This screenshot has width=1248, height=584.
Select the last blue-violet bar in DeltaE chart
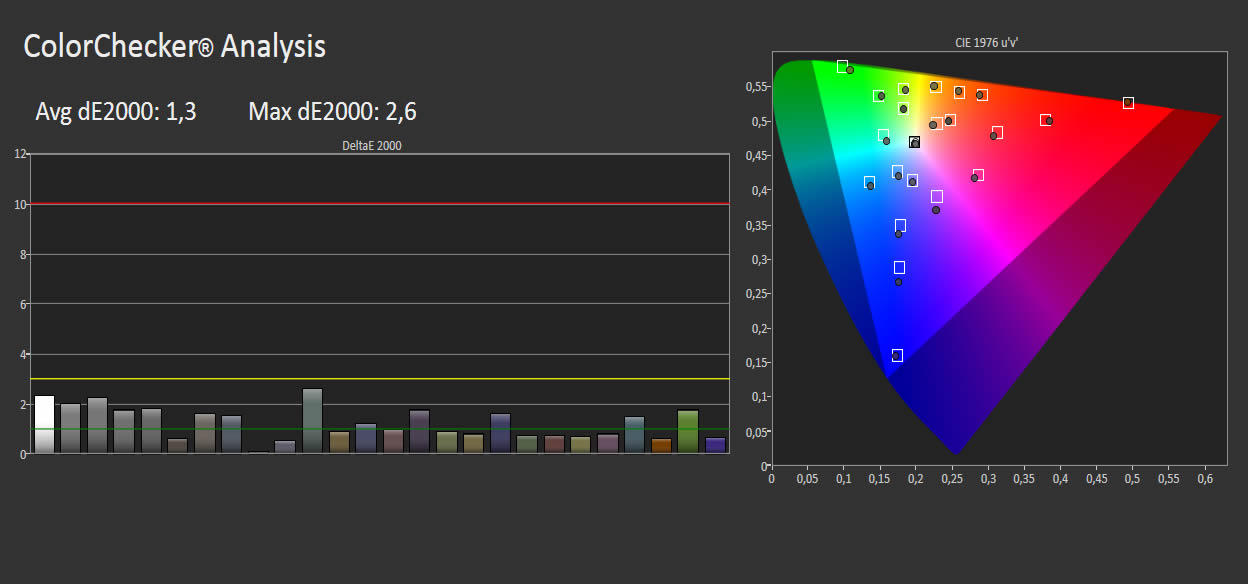[715, 446]
